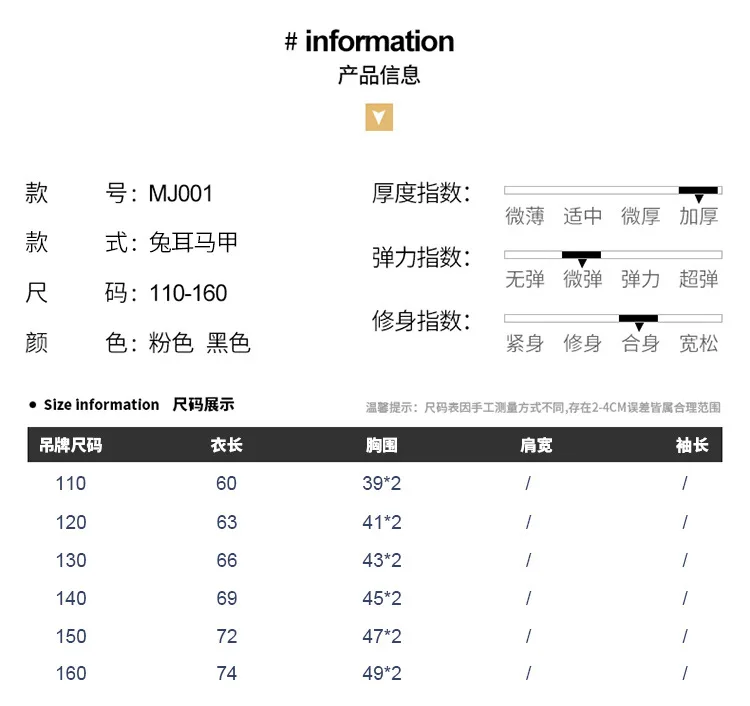Image resolution: width=750 pixels, height=706 pixels.
Task: Click the model number MJ001
Action: (180, 194)
